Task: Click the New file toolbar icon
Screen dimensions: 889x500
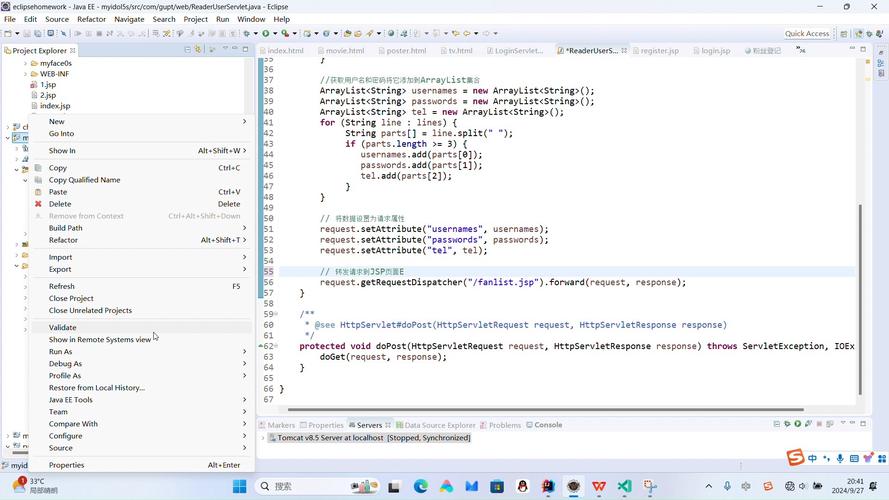Action: click(x=8, y=33)
